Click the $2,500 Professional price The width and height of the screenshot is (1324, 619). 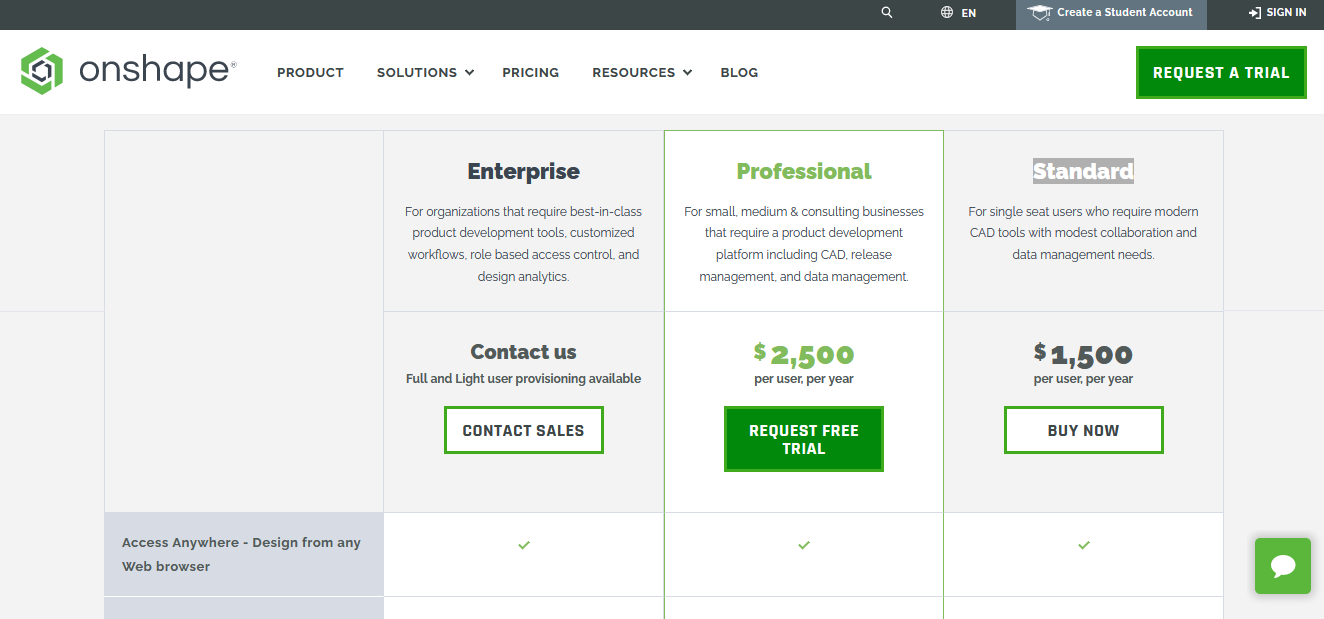[804, 353]
